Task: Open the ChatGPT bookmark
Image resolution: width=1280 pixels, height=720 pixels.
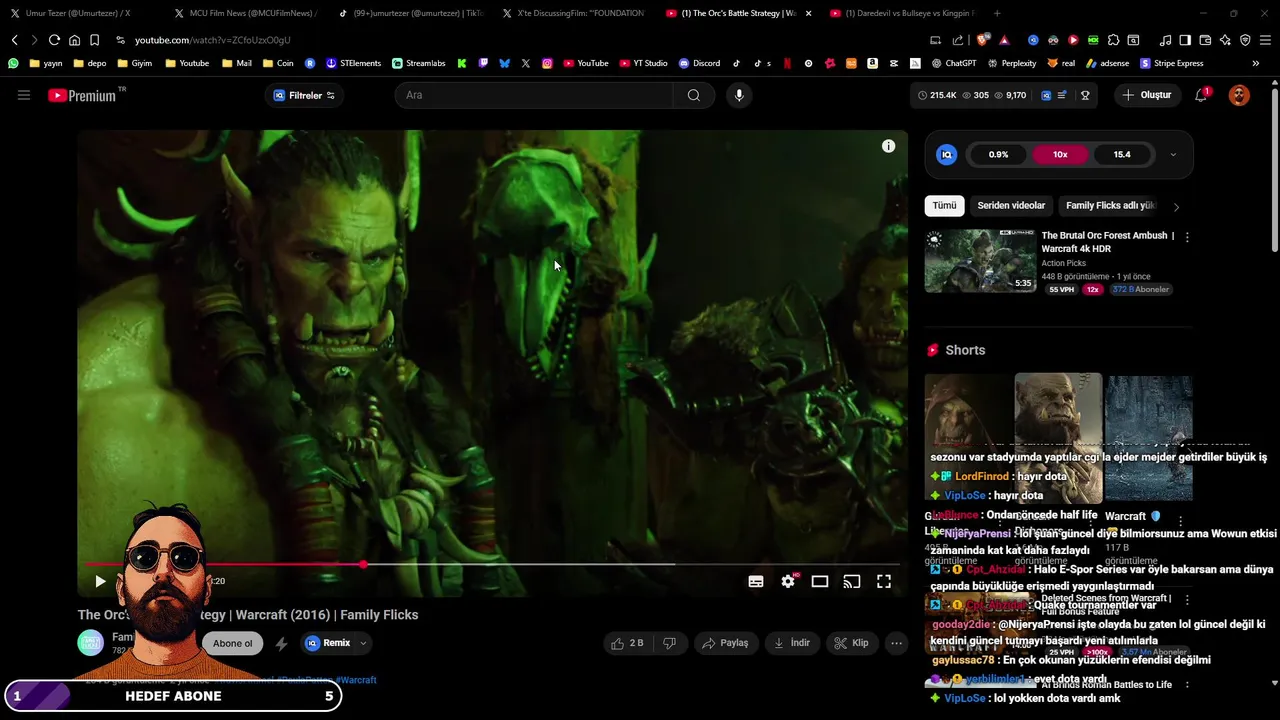Action: pyautogui.click(x=953, y=63)
